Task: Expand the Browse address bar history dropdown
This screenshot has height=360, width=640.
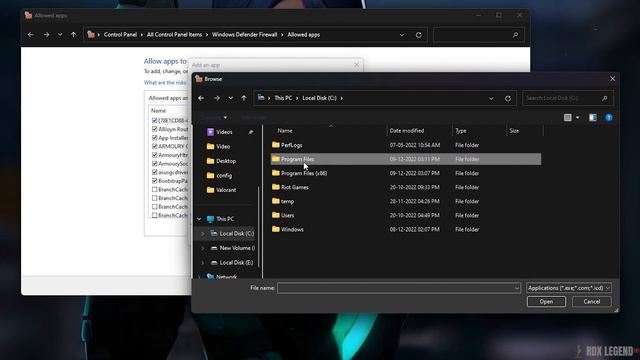Action: coord(491,98)
